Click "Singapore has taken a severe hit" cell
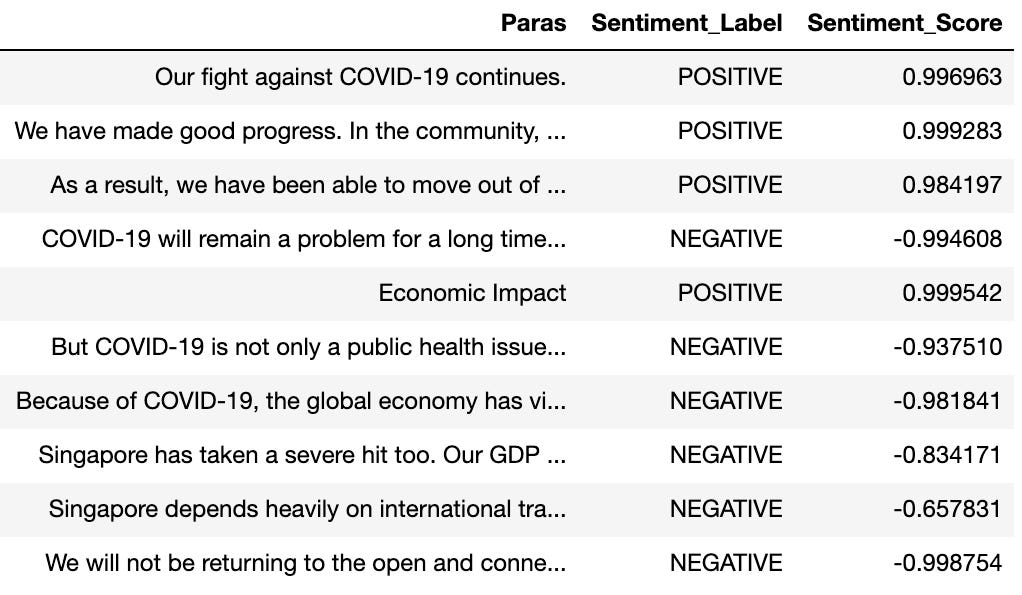The width and height of the screenshot is (1022, 595). pyautogui.click(x=302, y=455)
